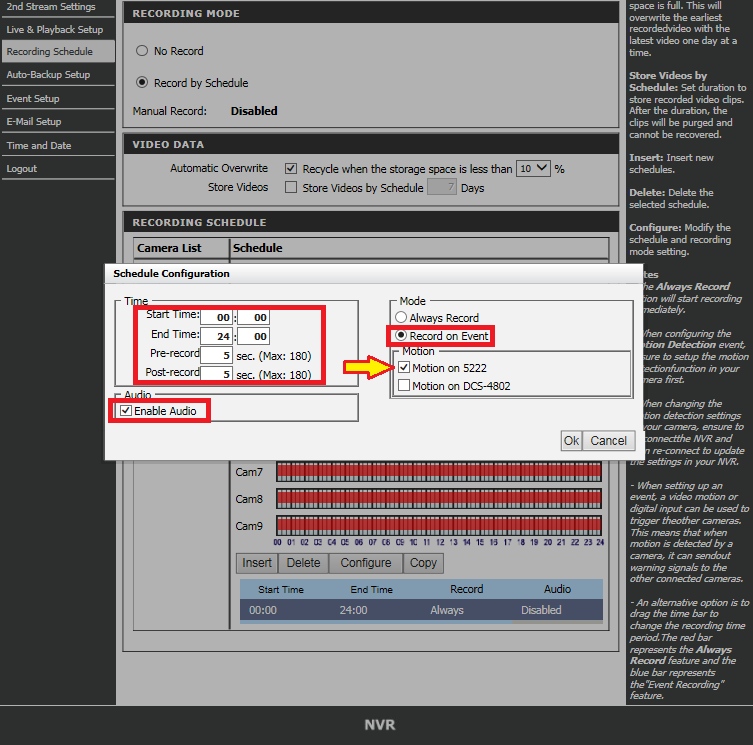Screen dimensions: 753x745
Task: Click Logout in the sidebar
Action: pos(21,169)
